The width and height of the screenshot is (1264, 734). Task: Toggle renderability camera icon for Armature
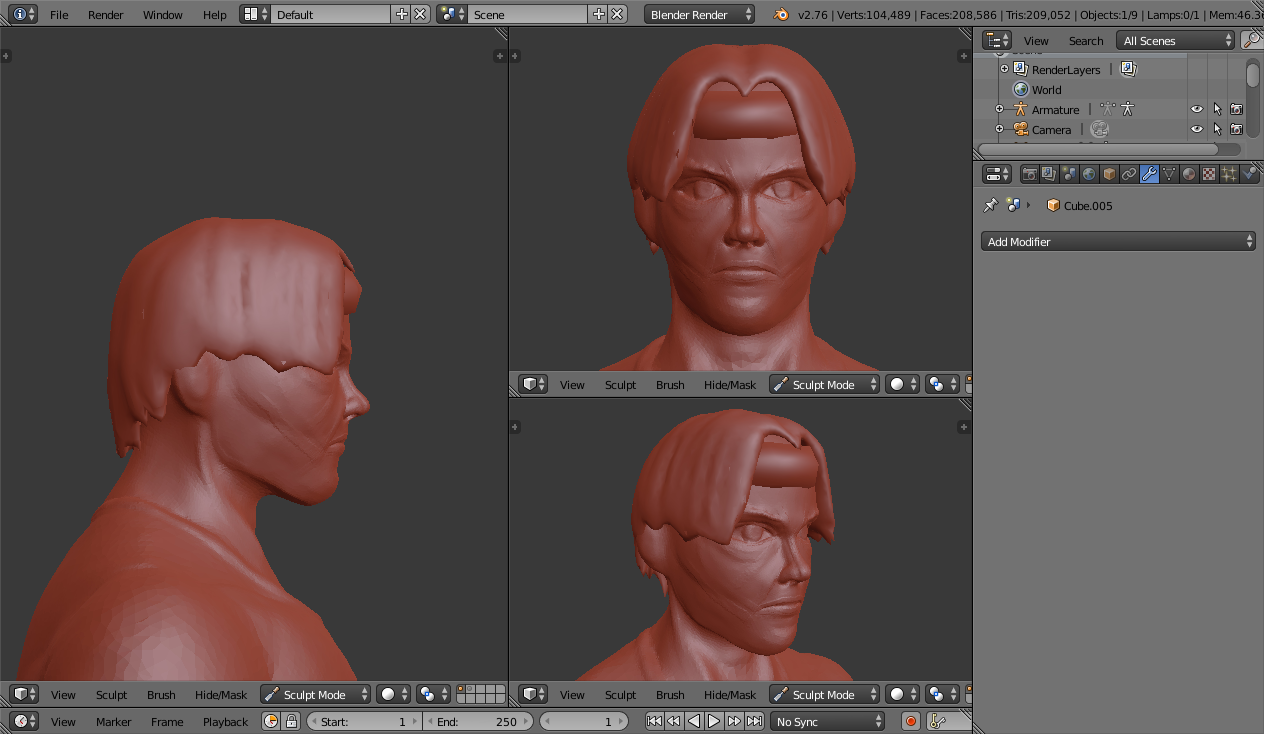pyautogui.click(x=1237, y=109)
